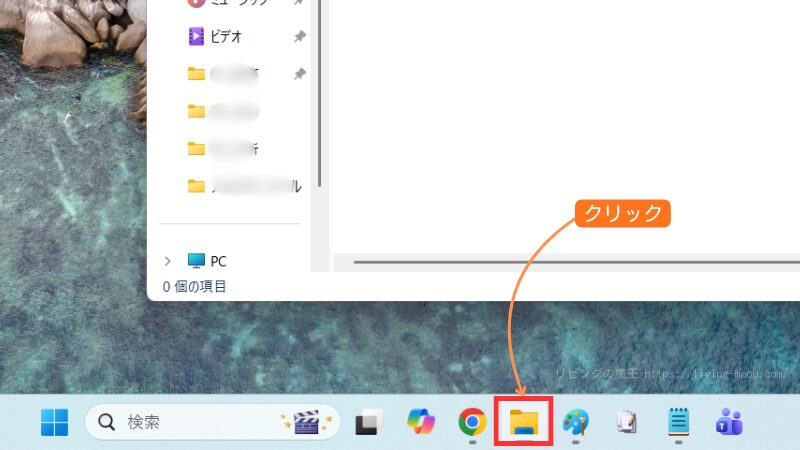Click the clapperboard search highlight icon
This screenshot has height=450, width=800.
(301, 423)
